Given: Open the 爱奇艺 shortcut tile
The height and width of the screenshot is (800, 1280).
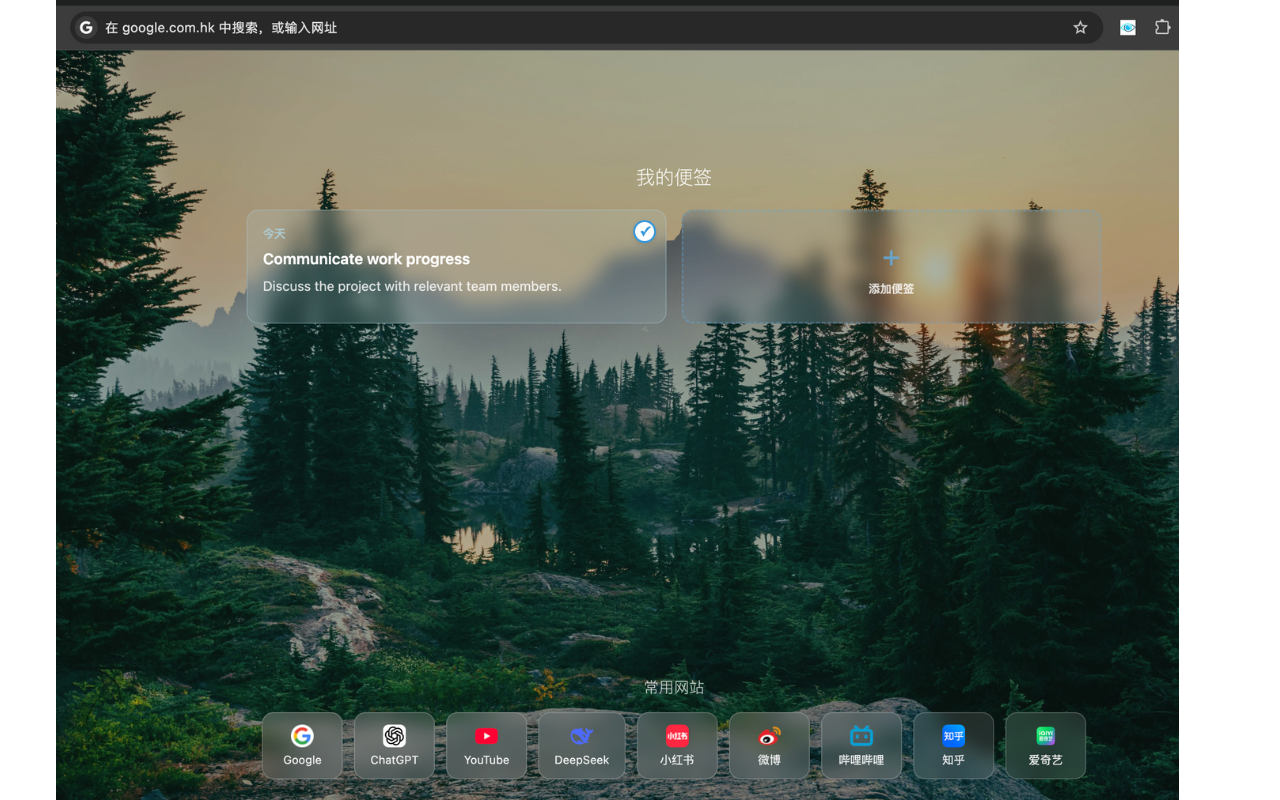Looking at the screenshot, I should click(x=1045, y=745).
